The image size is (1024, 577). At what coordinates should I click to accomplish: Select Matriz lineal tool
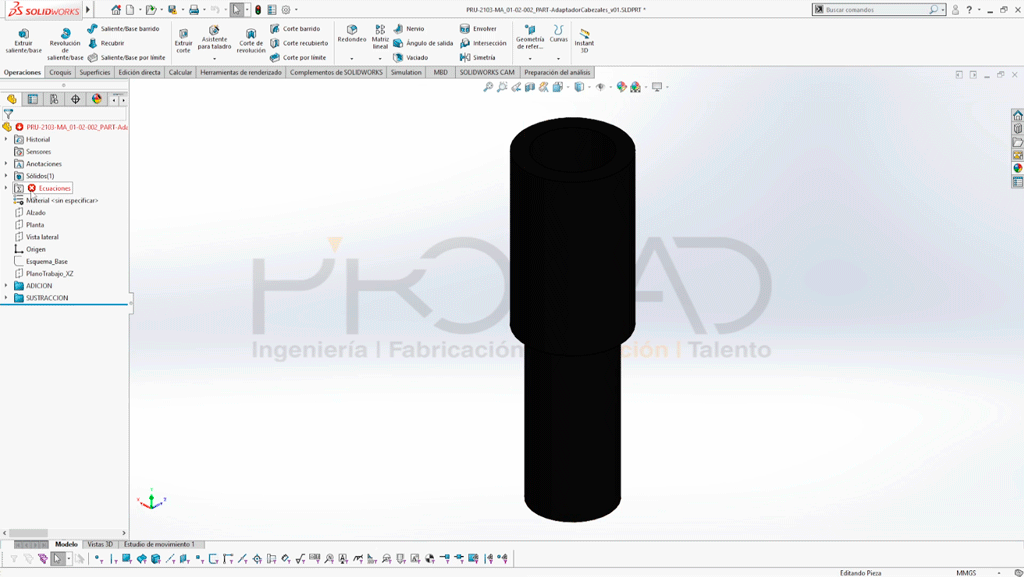click(x=380, y=37)
